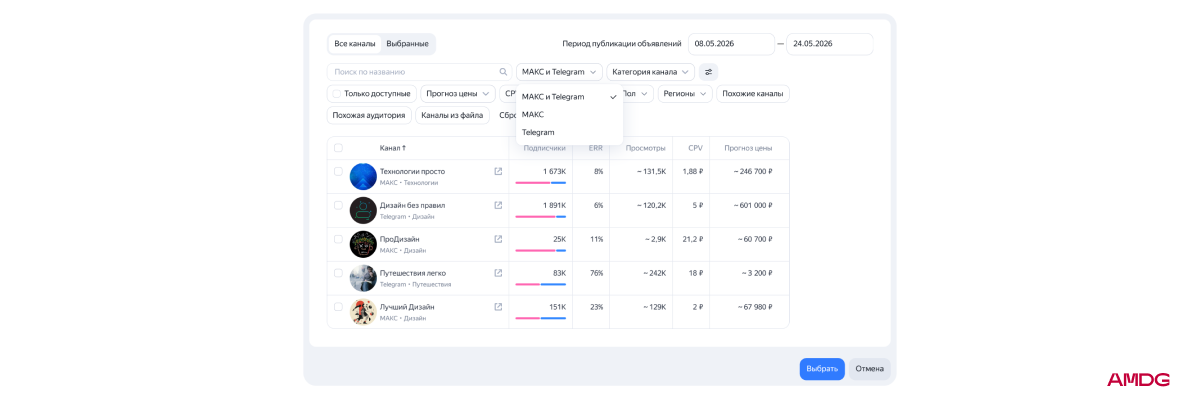Viewport: 1200px width, 400px height.
Task: Expand the Прогноз цены filter
Action: click(458, 94)
